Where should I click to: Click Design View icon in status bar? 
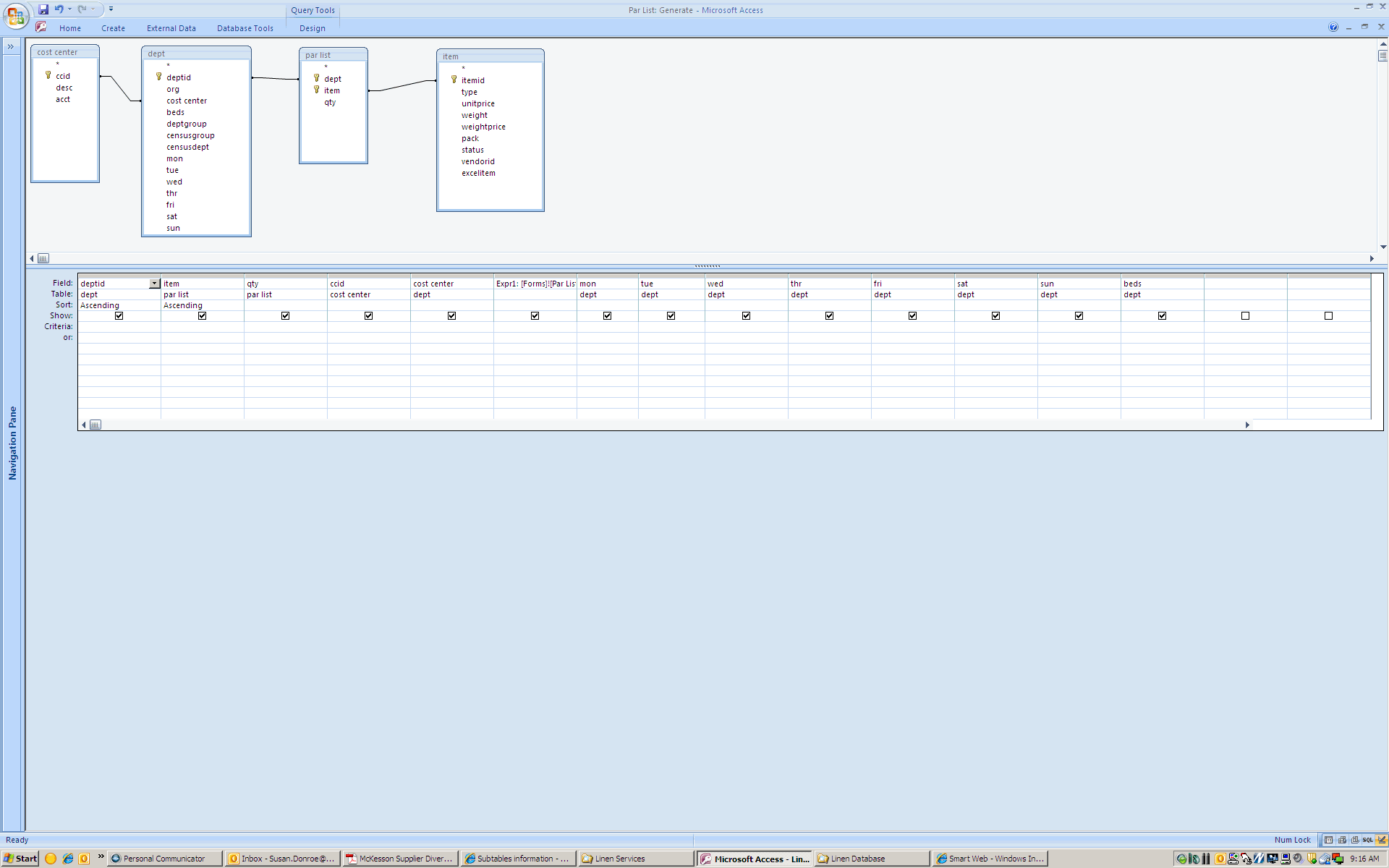point(1381,840)
